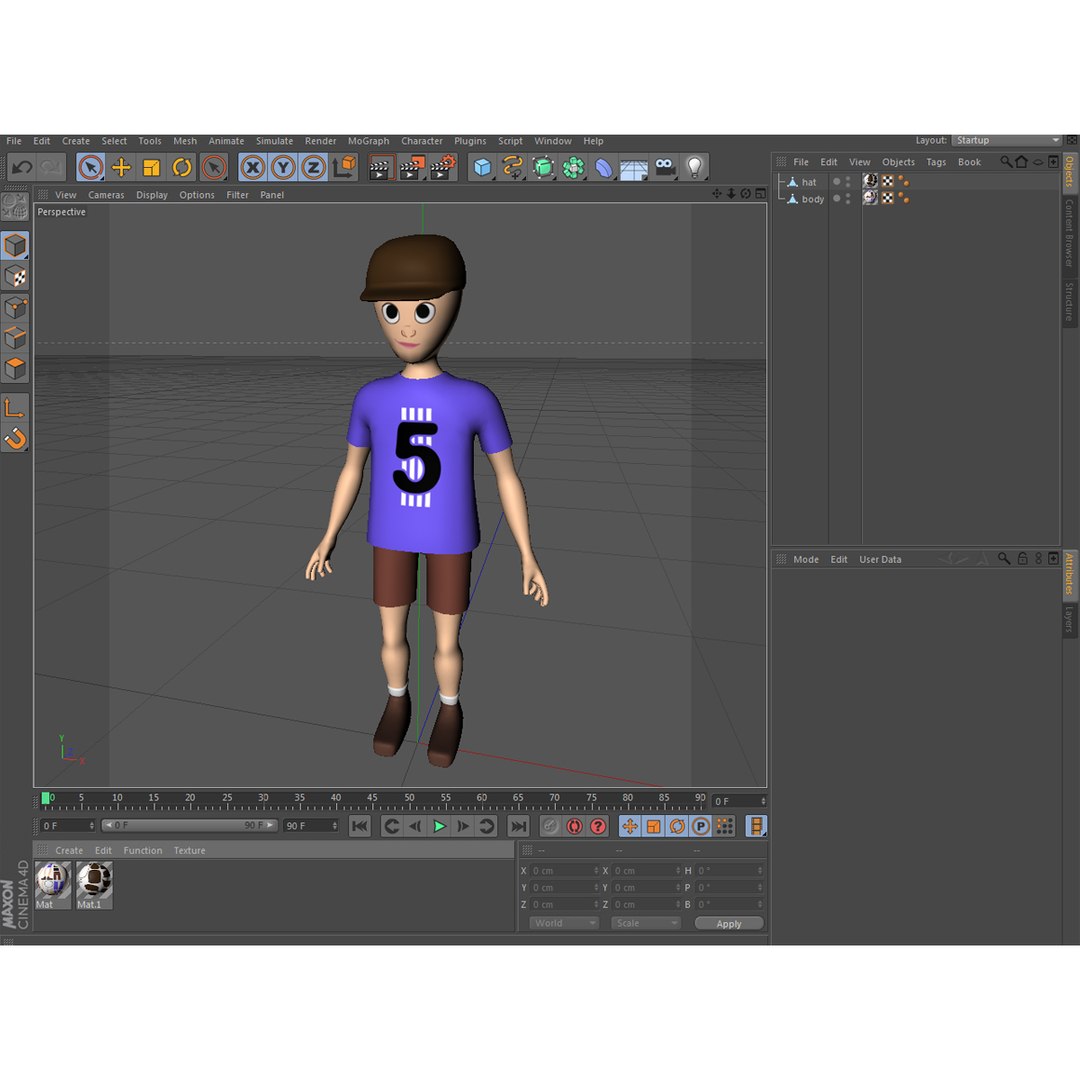1080x1080 pixels.
Task: Toggle snapping magnet
Action: pos(14,439)
